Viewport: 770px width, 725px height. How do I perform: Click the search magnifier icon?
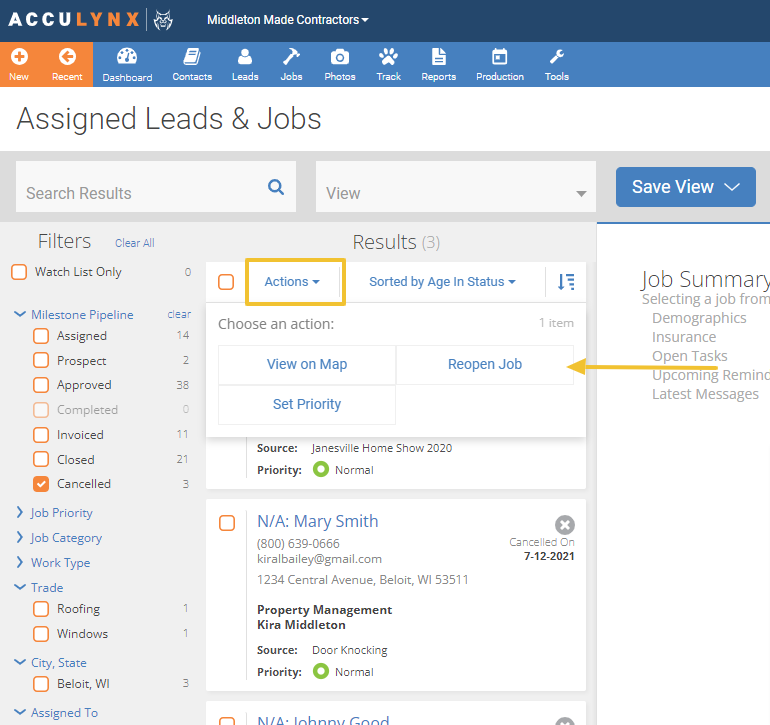coord(276,187)
